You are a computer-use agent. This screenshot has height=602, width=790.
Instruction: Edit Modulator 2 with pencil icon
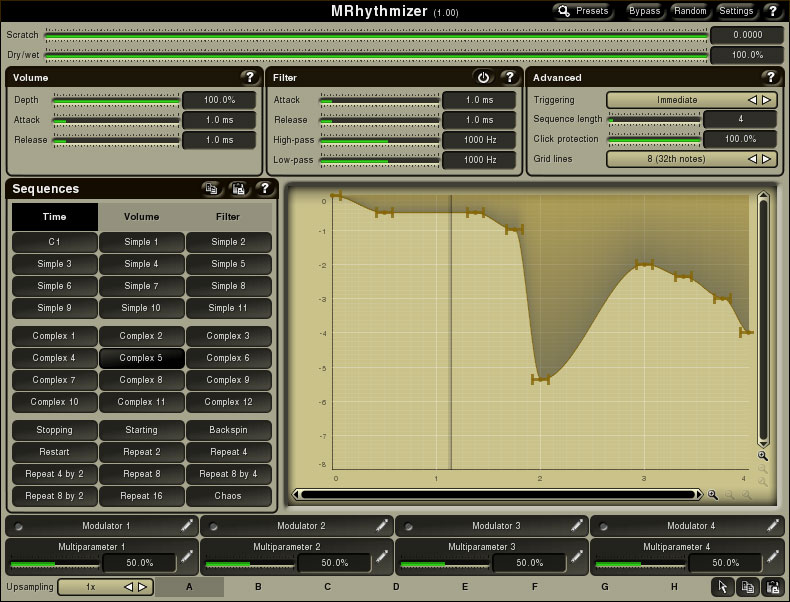382,525
